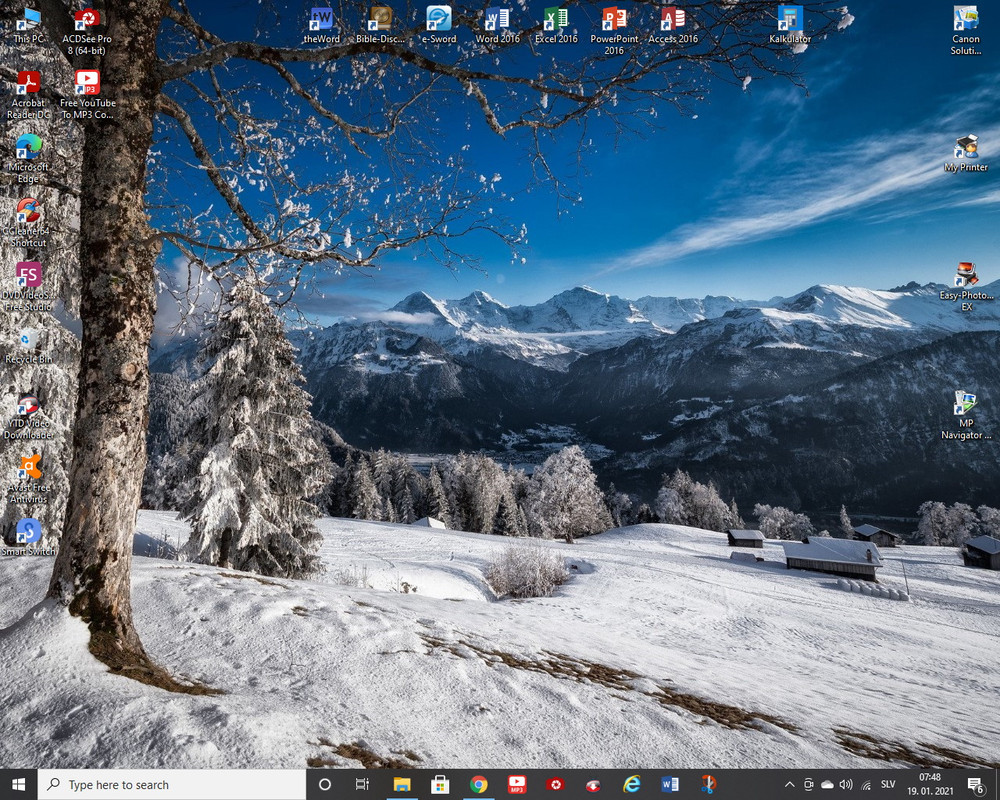
Task: Open the red camera-lens taskbar app
Action: coord(555,785)
